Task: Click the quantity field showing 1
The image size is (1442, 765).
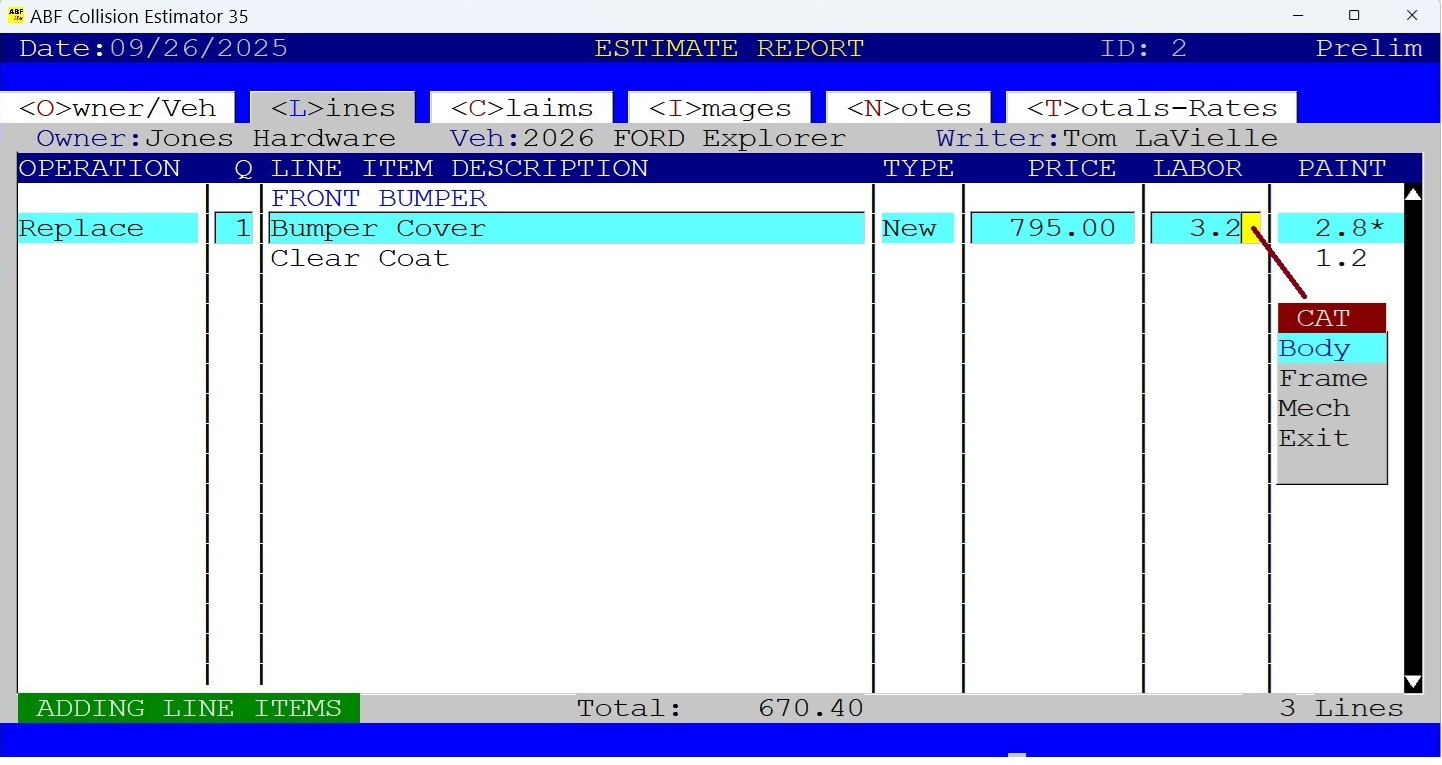Action: click(x=234, y=228)
